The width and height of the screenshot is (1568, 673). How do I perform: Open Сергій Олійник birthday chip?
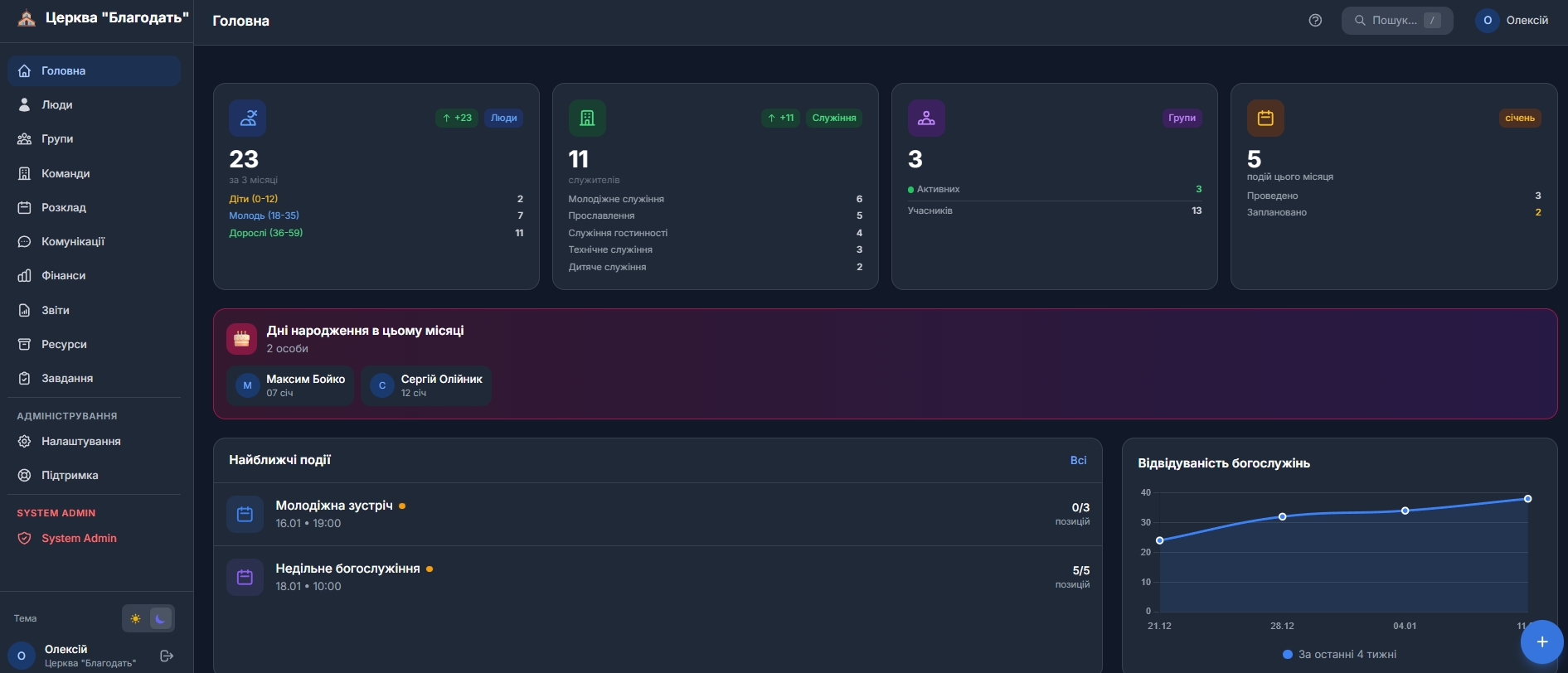click(x=426, y=385)
